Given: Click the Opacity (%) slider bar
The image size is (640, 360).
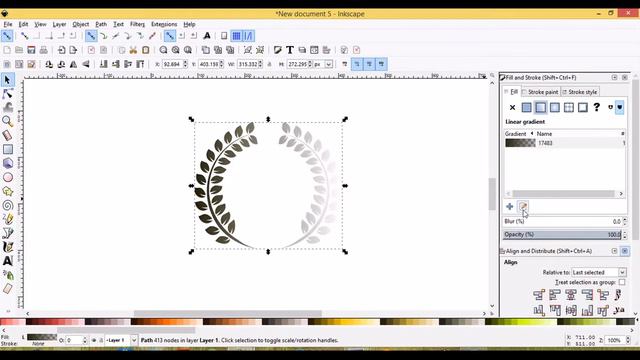Looking at the screenshot, I should (562, 235).
